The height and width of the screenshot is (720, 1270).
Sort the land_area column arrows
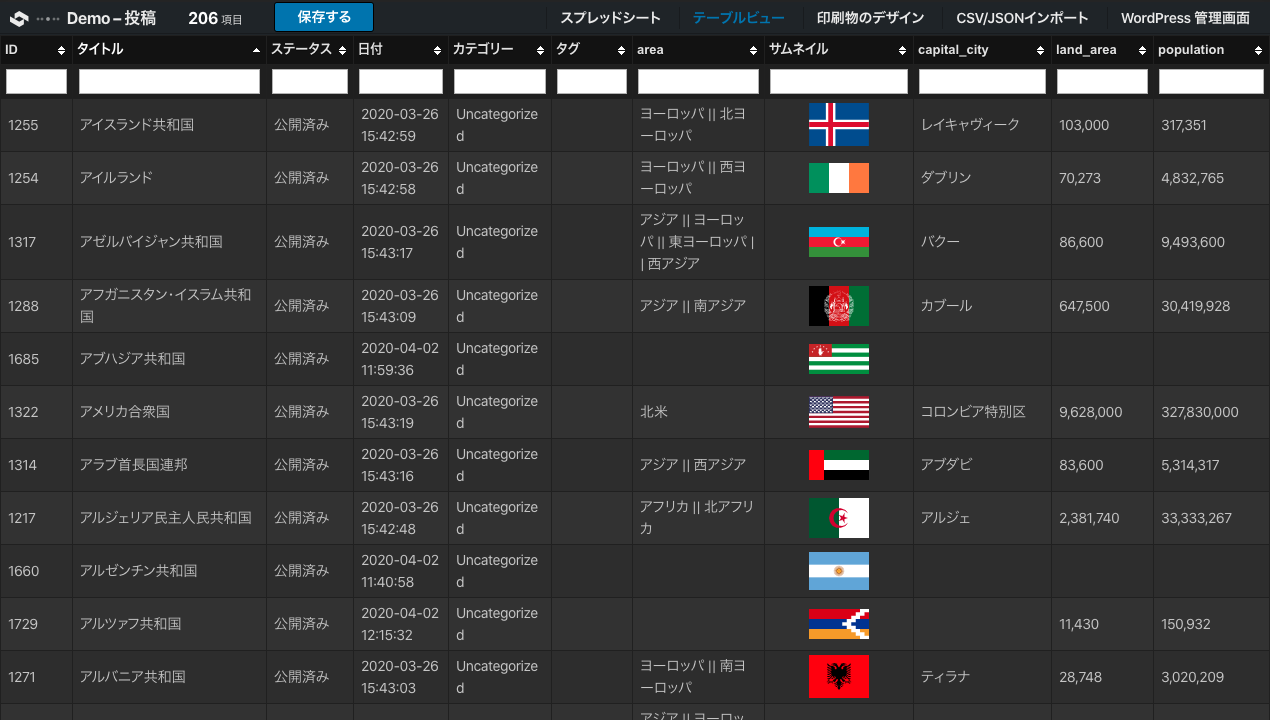[x=1142, y=50]
